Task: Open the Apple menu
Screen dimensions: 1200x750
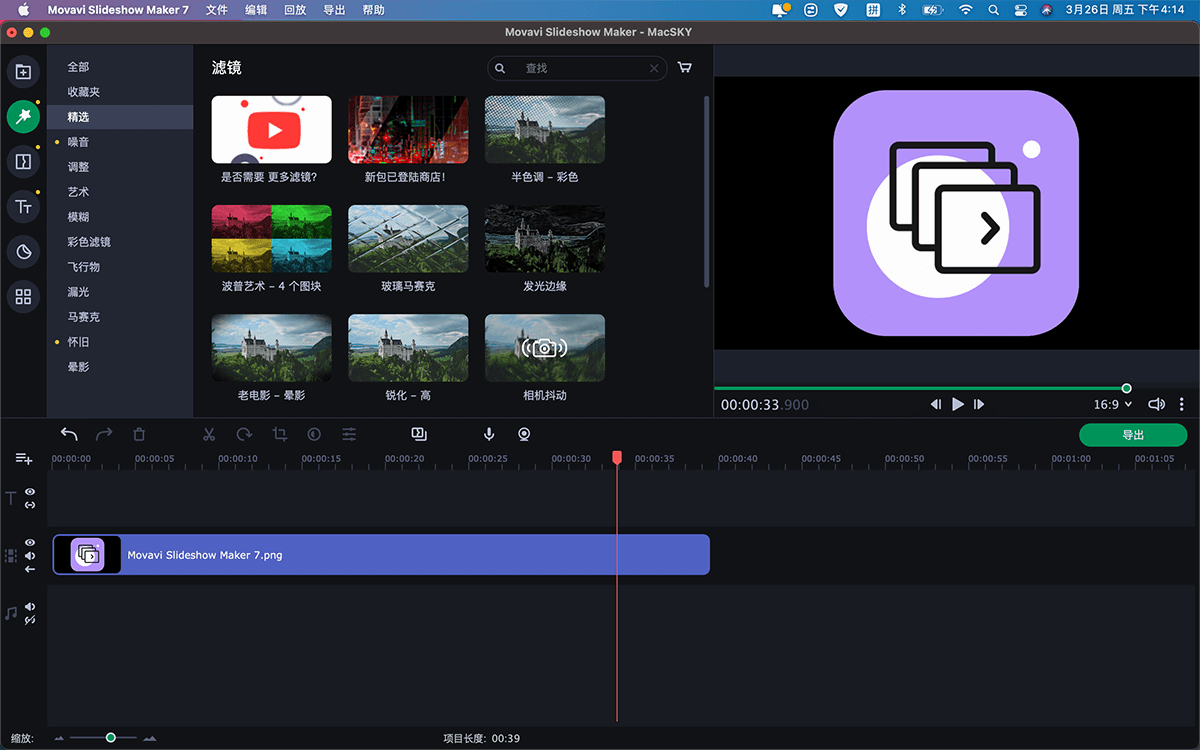Action: tap(24, 10)
